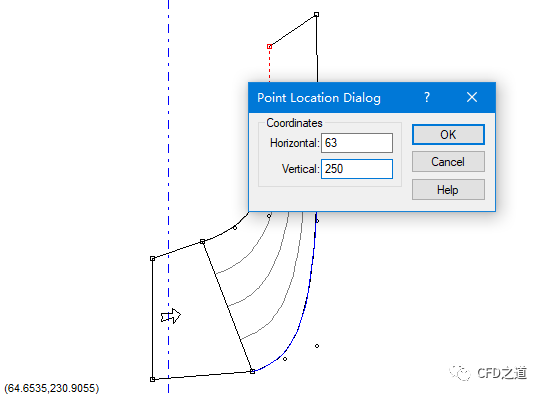Select the red highlighted control point
The height and width of the screenshot is (397, 544).
click(269, 47)
